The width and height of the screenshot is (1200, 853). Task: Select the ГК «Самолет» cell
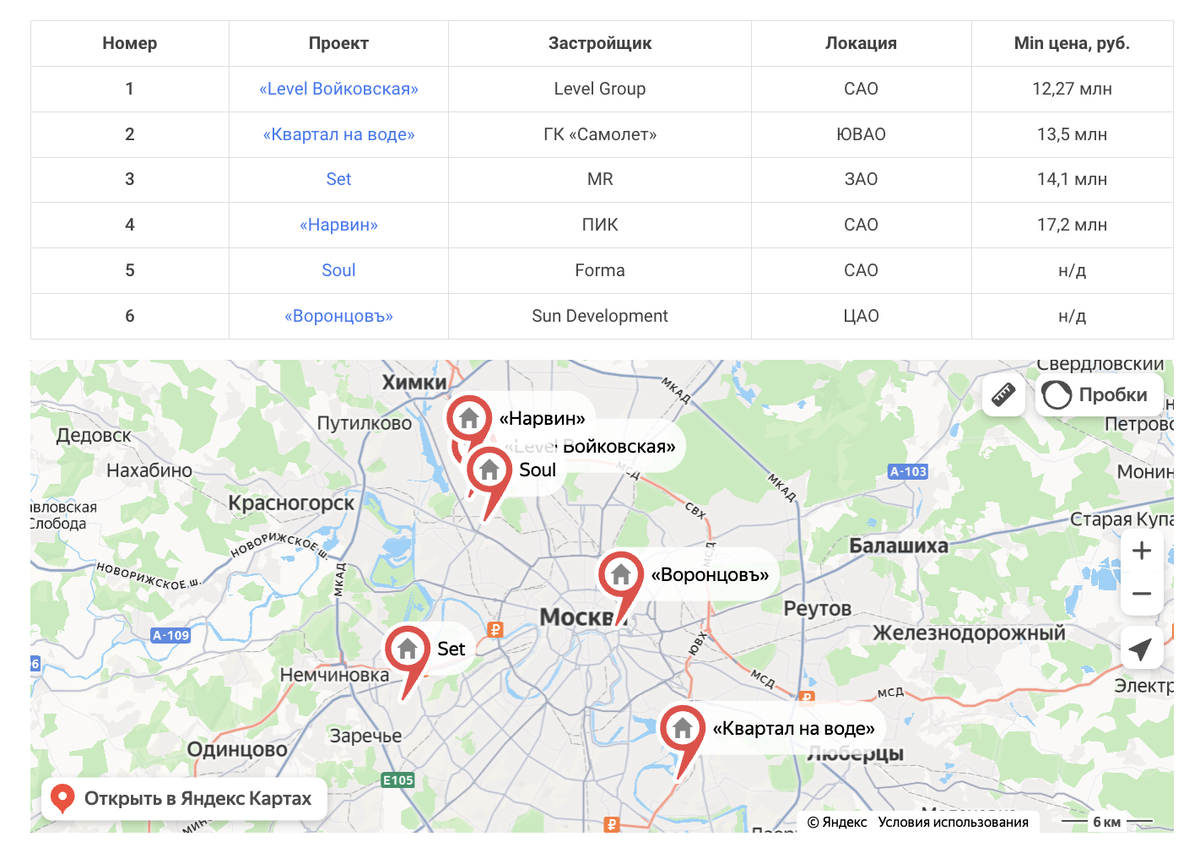[x=600, y=134]
